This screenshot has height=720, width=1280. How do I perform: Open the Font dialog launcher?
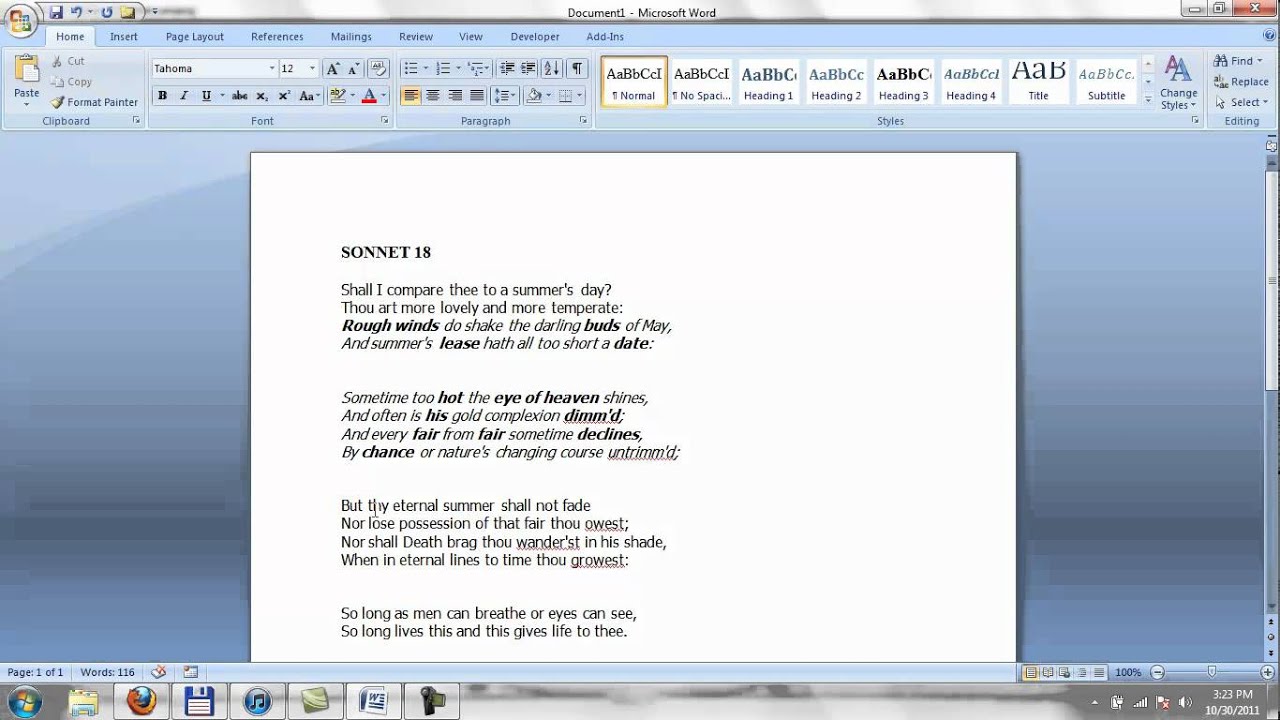[385, 120]
